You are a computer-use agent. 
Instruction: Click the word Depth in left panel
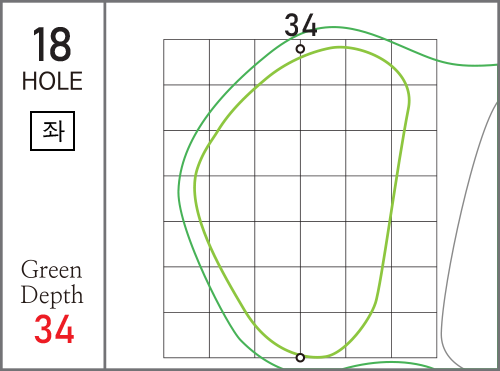click(x=52, y=295)
